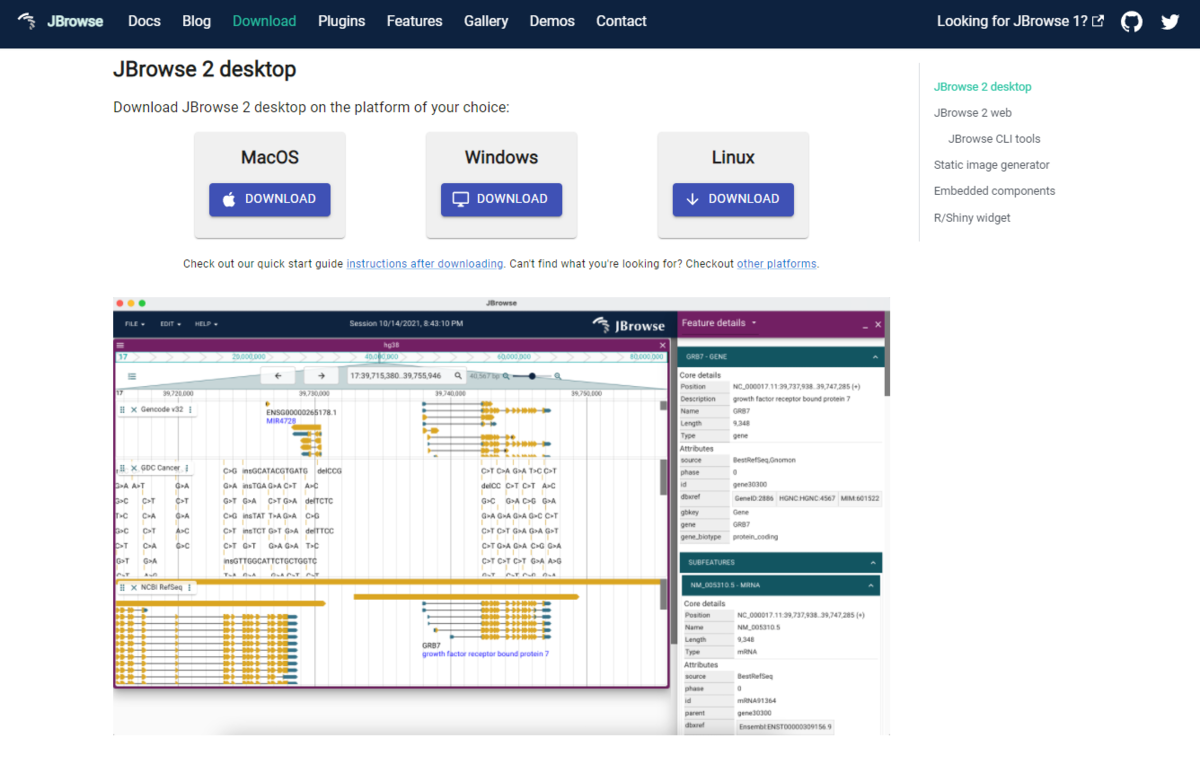
Task: Collapse the SUBFEATURES panel
Action: 875,563
